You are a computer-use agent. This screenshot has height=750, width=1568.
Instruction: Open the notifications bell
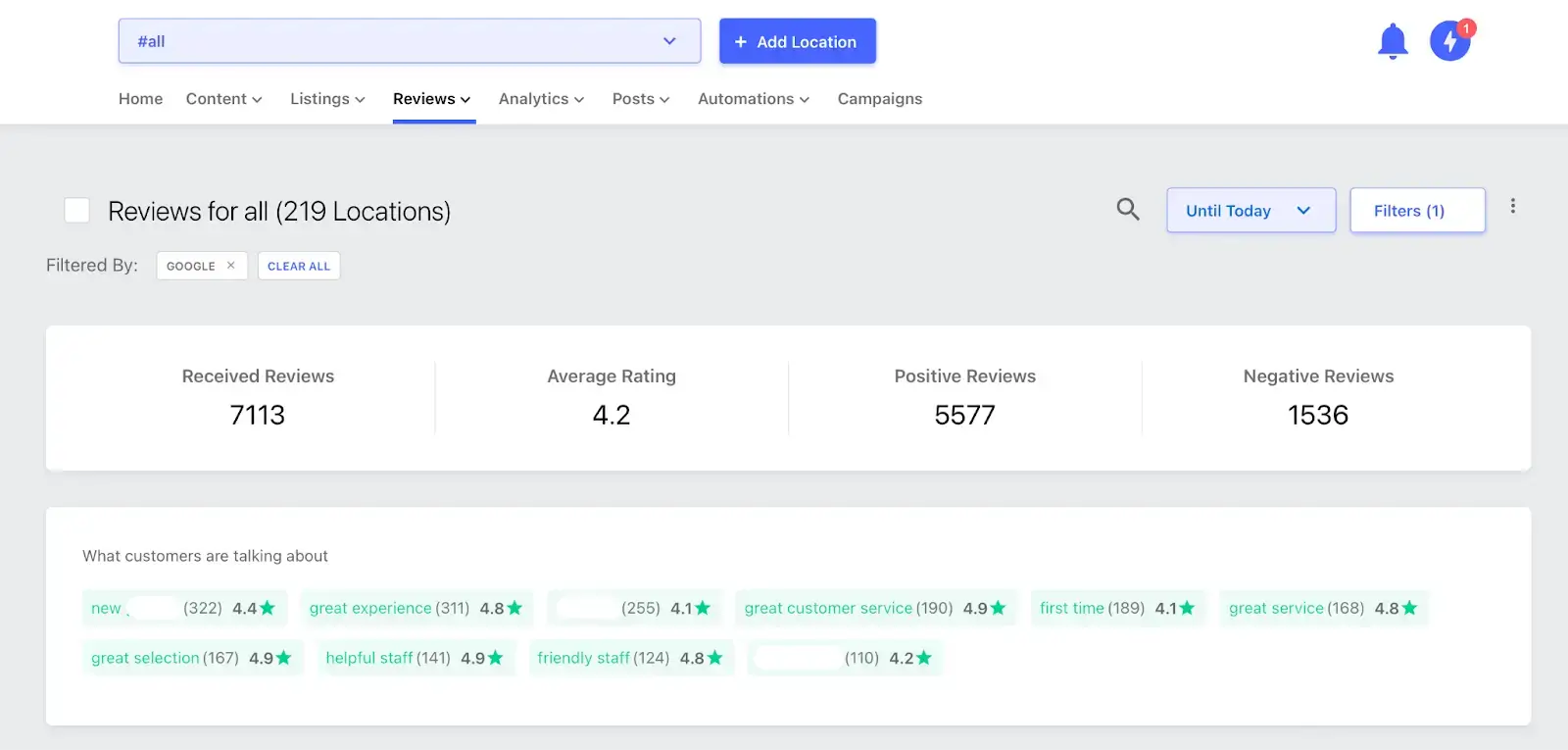coord(1393,41)
